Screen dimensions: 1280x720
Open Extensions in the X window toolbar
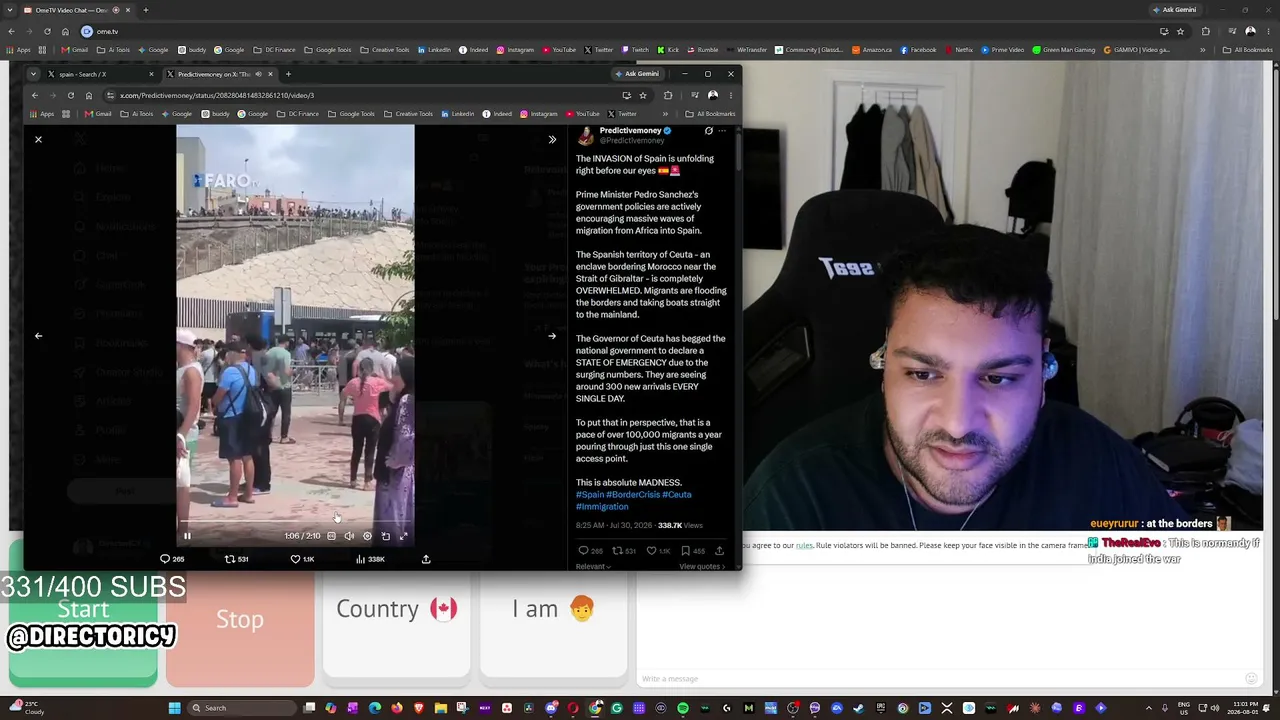[668, 95]
